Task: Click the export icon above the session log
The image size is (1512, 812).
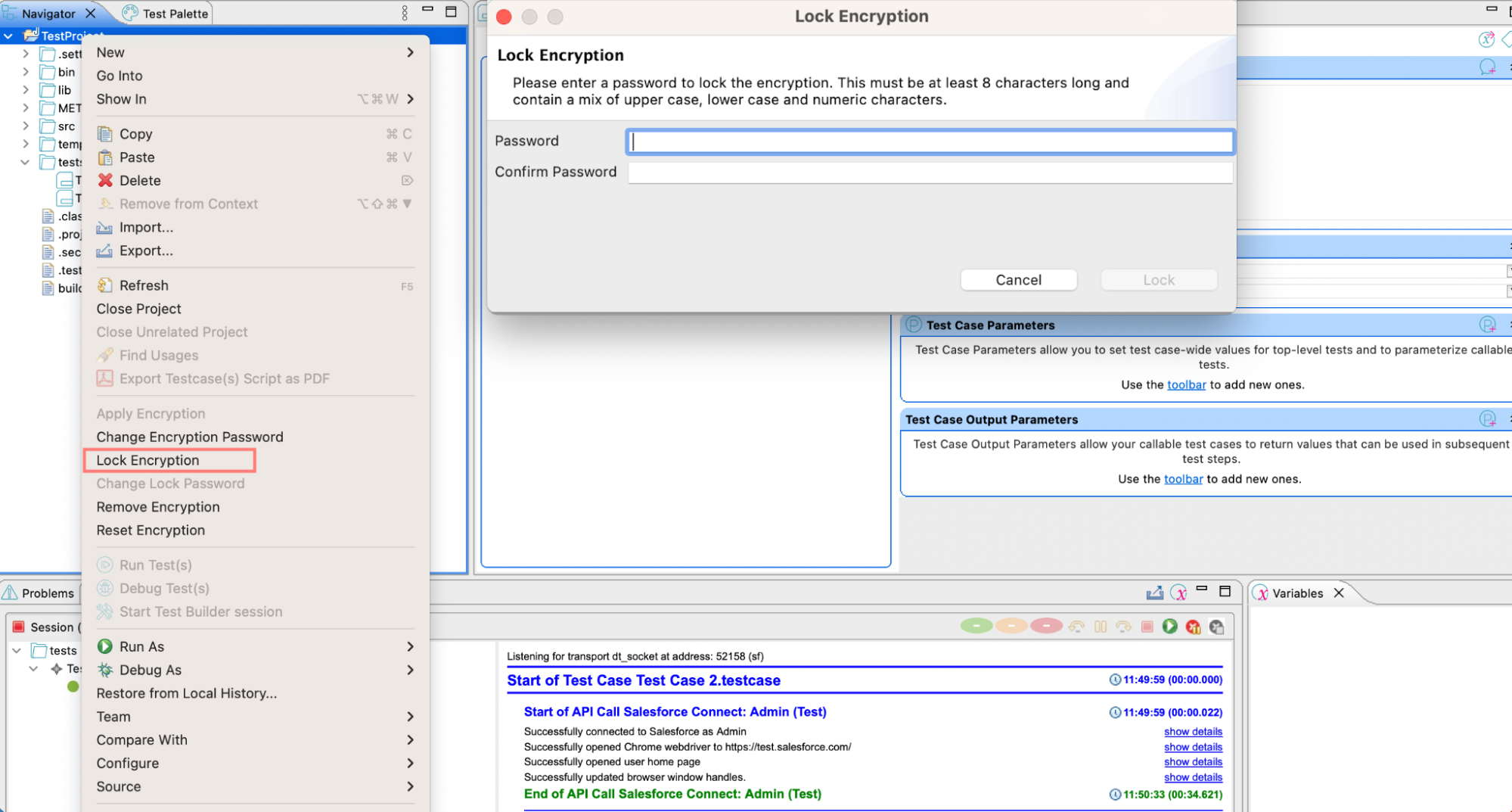Action: click(1154, 593)
